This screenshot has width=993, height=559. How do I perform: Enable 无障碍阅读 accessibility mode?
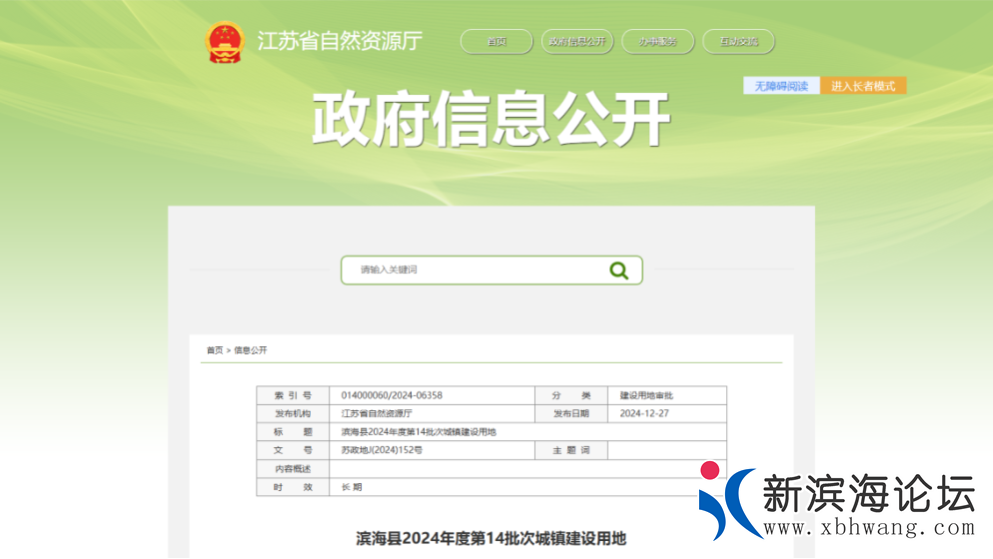[781, 86]
